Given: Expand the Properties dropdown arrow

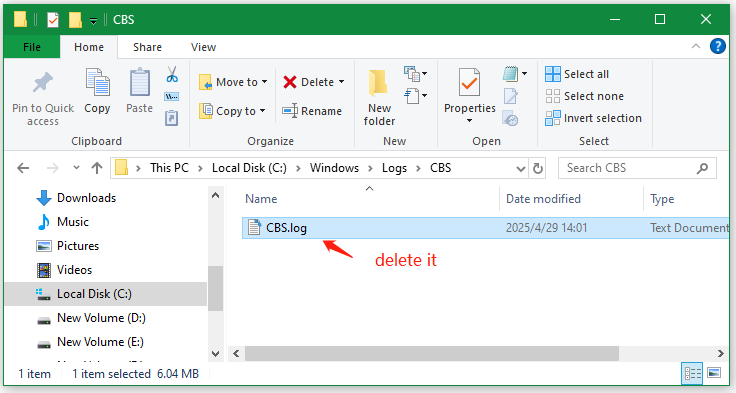Looking at the screenshot, I should [x=469, y=121].
